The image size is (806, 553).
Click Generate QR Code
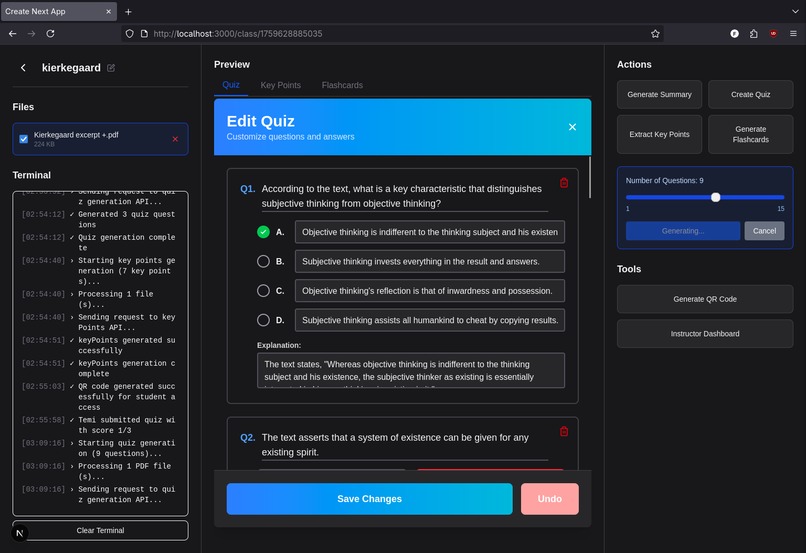(x=705, y=299)
